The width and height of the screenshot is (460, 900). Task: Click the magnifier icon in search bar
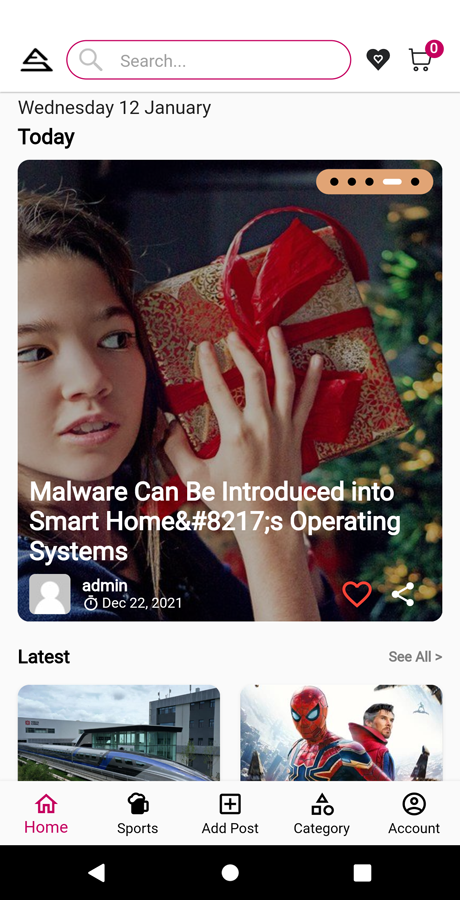[91, 60]
